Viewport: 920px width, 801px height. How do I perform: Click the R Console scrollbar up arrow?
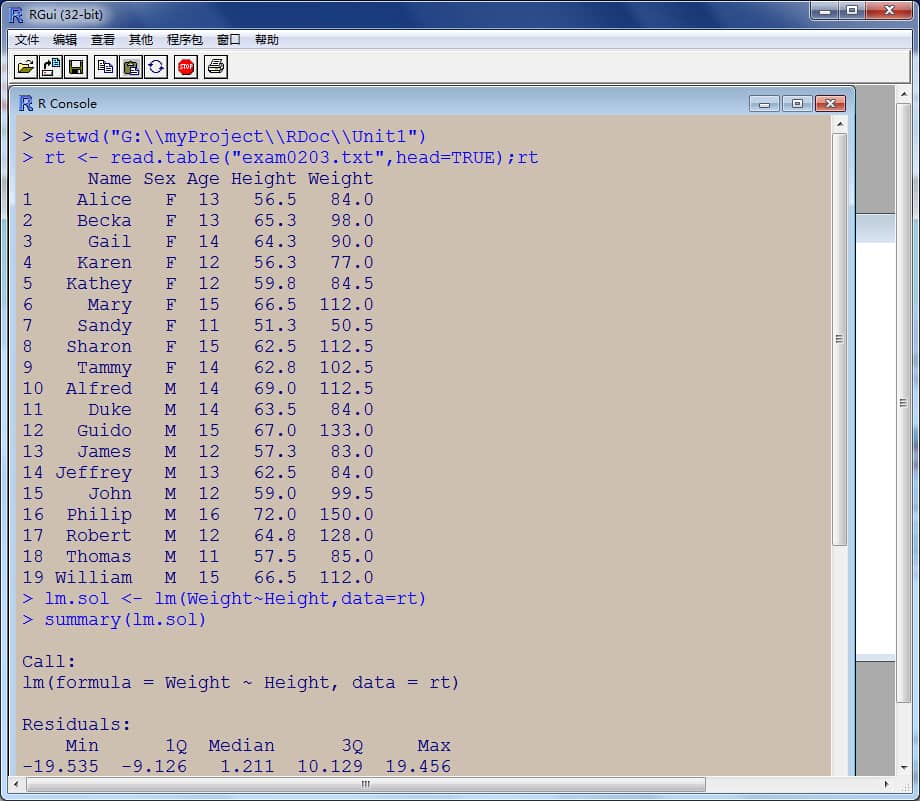pyautogui.click(x=839, y=124)
